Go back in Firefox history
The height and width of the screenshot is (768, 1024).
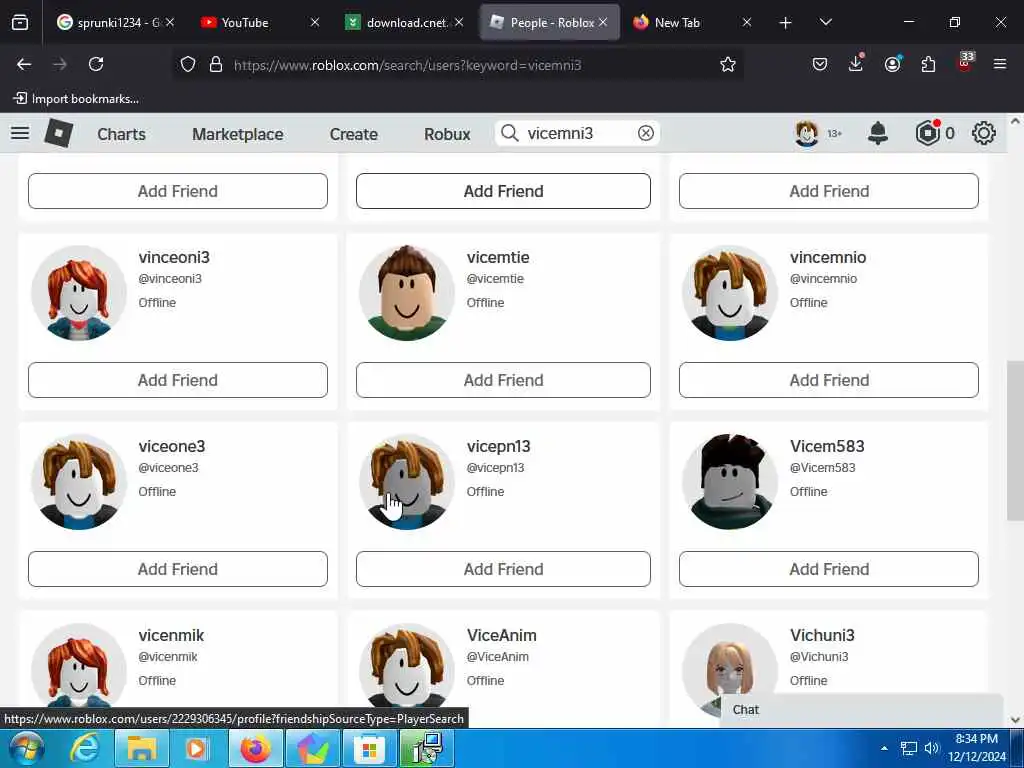(24, 65)
